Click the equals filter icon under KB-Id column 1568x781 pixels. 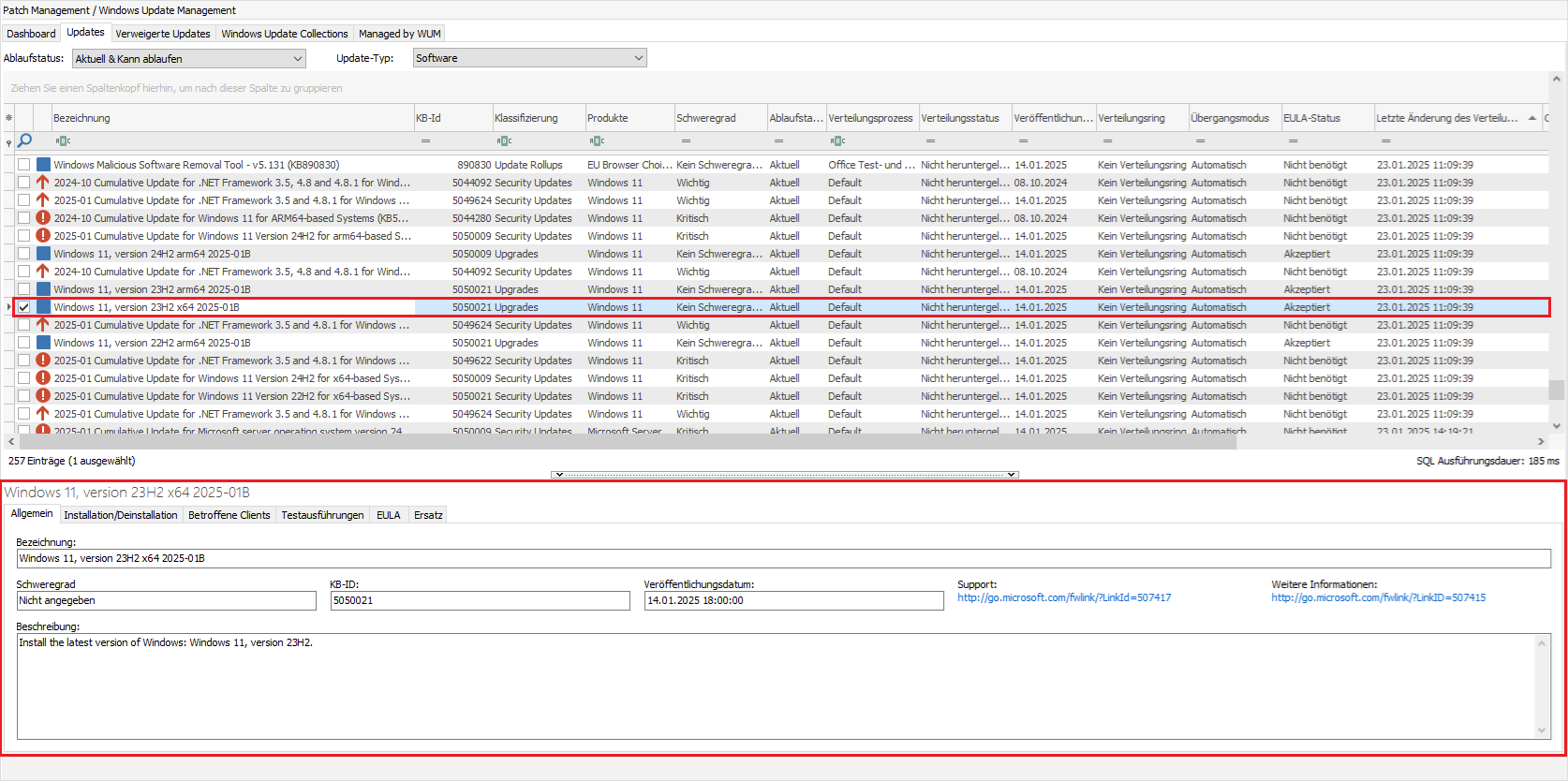(x=425, y=141)
